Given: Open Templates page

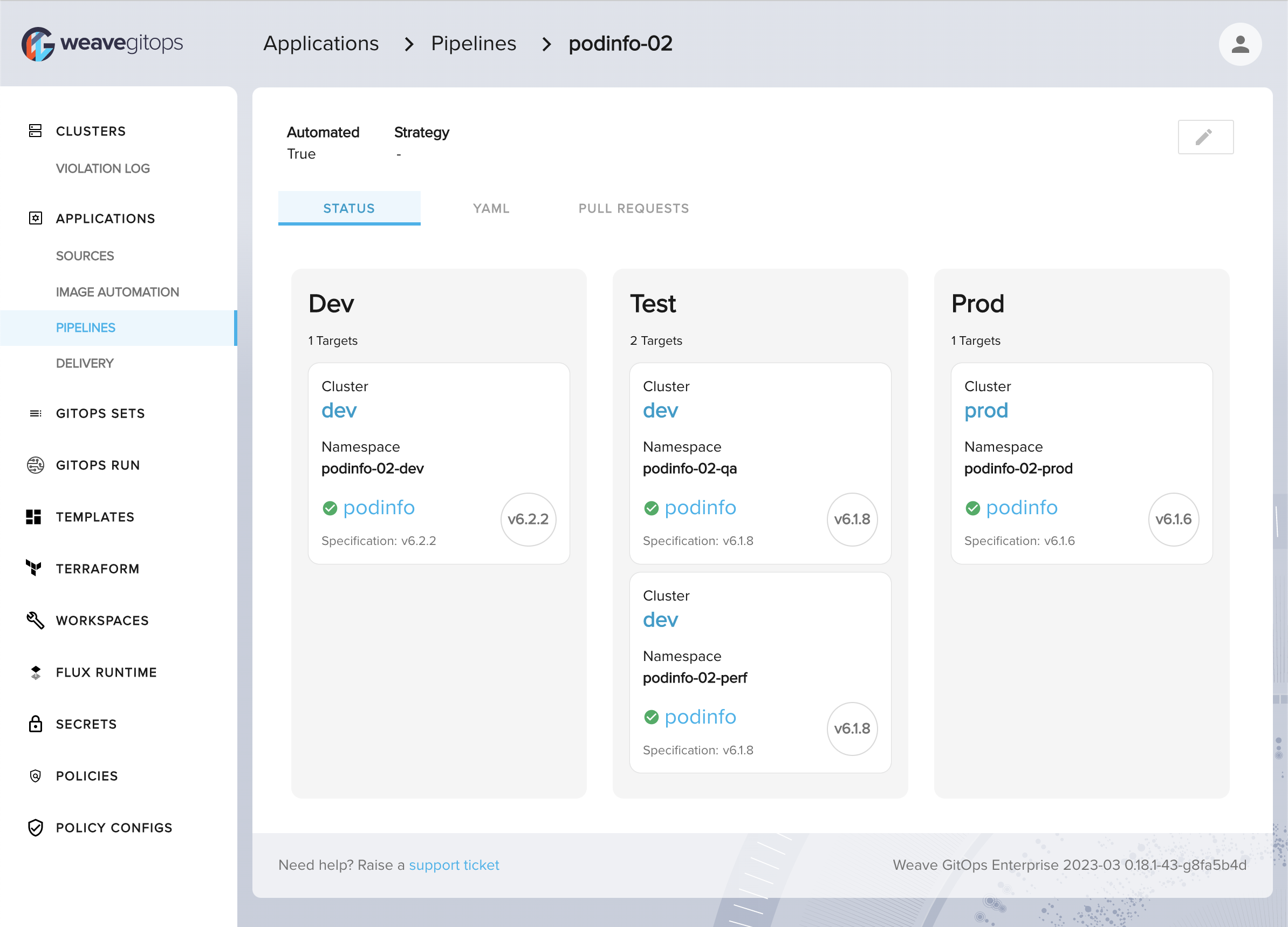Looking at the screenshot, I should coord(95,517).
